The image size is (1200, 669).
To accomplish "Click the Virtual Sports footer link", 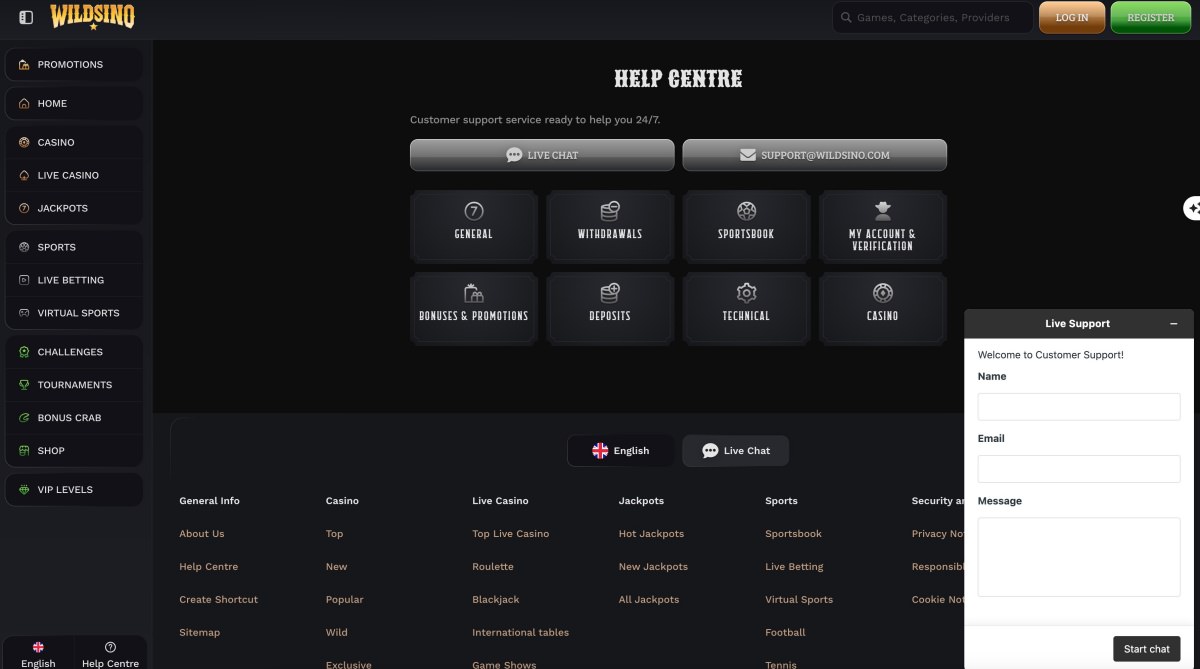I will click(799, 600).
